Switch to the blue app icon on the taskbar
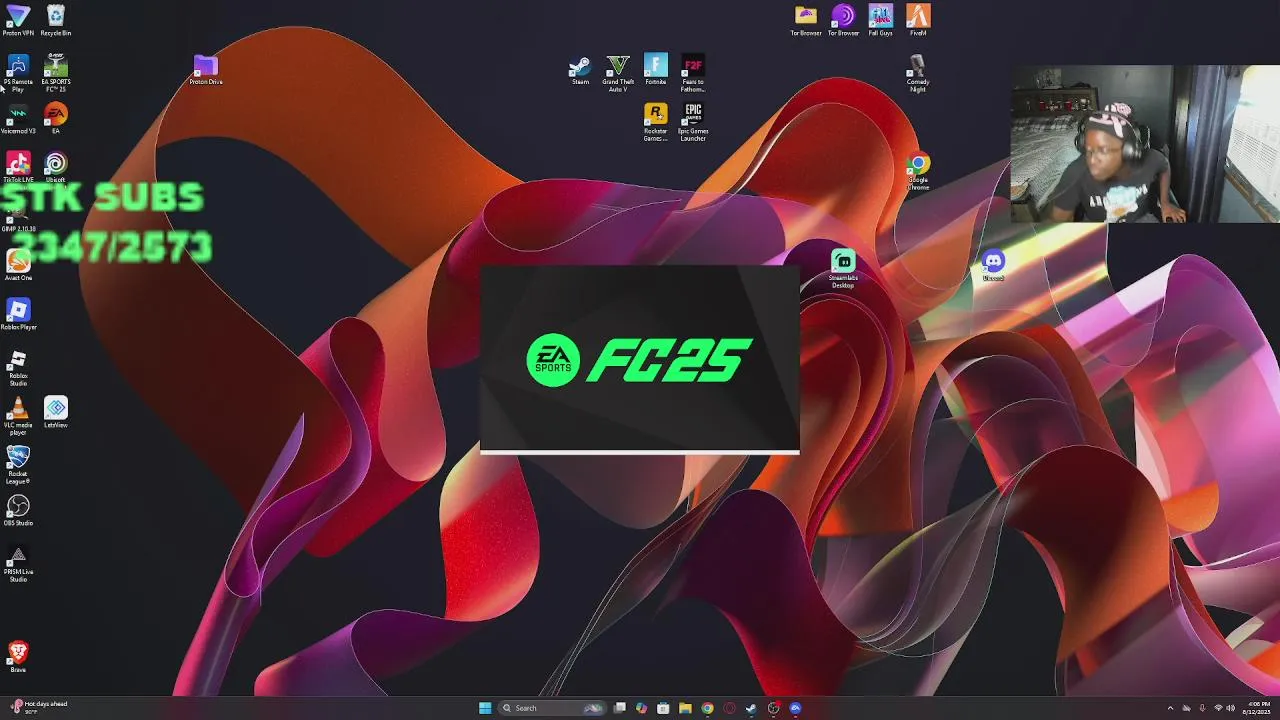The width and height of the screenshot is (1280, 720). [795, 708]
